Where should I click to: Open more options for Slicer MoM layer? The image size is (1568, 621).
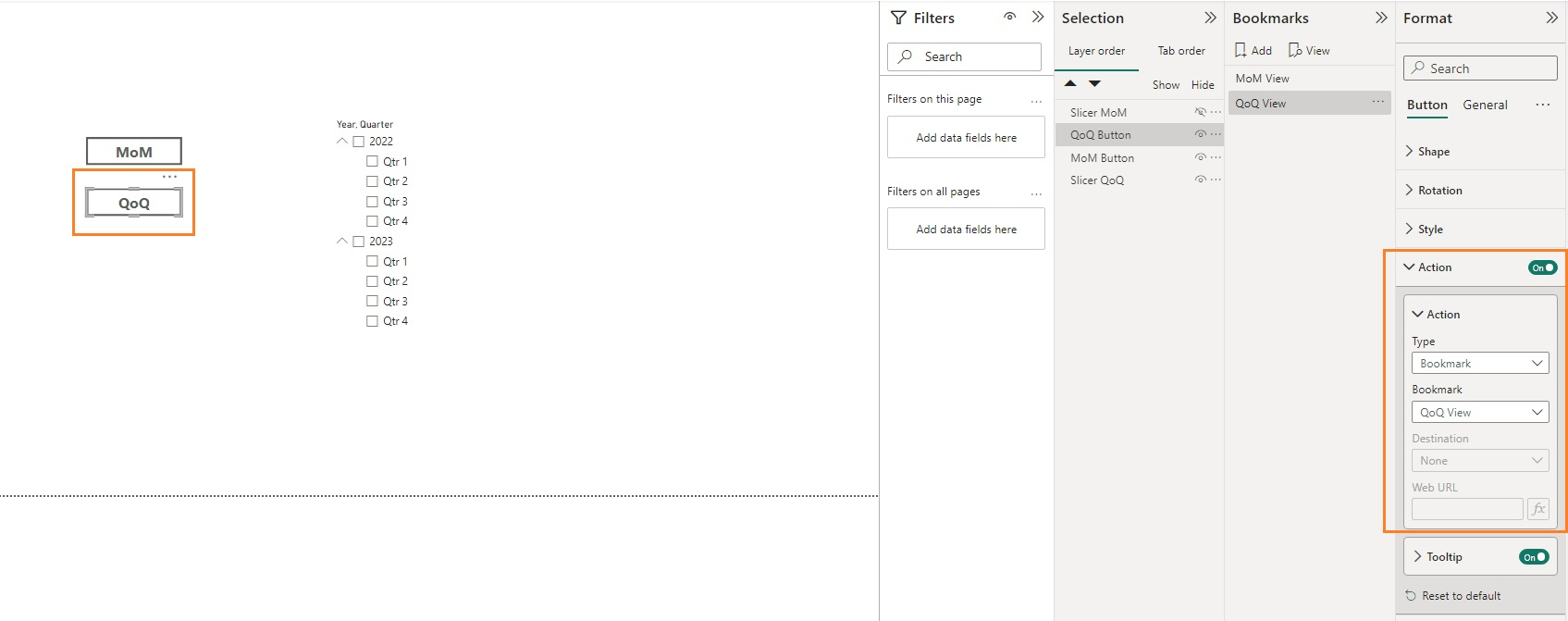click(x=1216, y=112)
